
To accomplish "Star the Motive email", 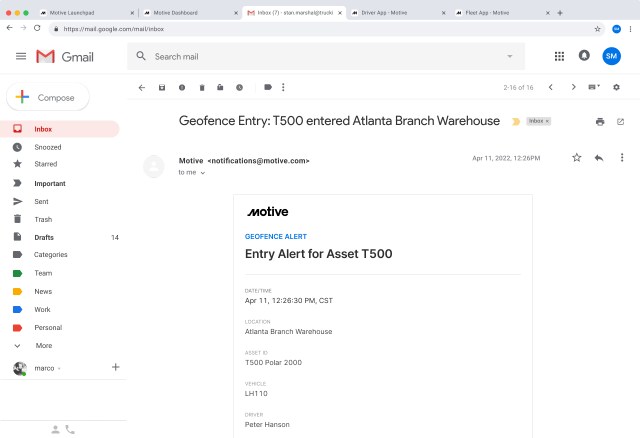I will (x=576, y=158).
